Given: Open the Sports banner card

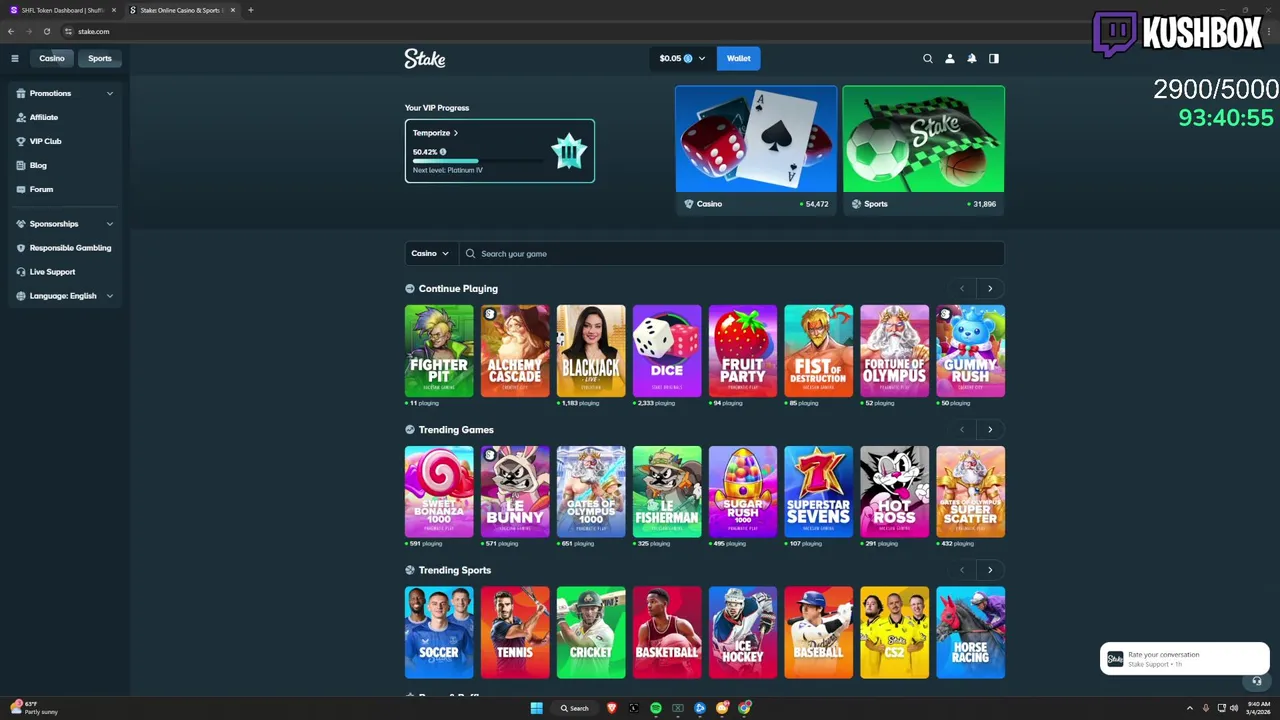Looking at the screenshot, I should [x=923, y=149].
